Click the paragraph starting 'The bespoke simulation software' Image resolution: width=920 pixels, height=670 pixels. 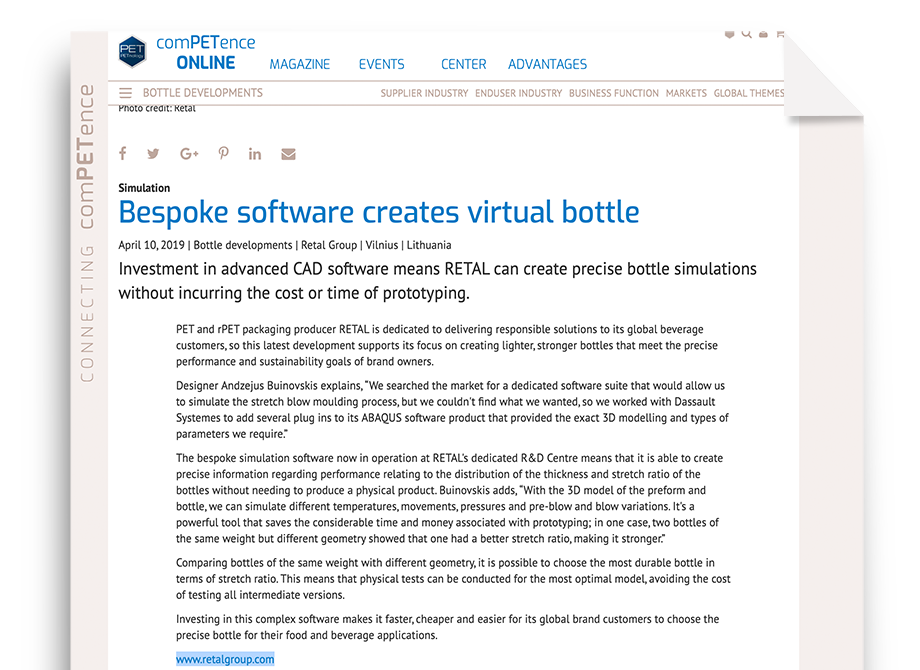(449, 498)
